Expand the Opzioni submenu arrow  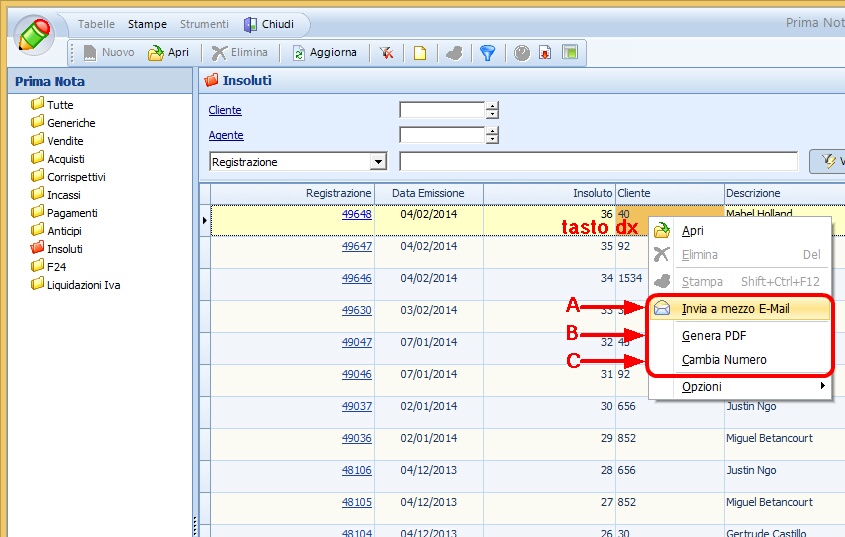coord(823,386)
